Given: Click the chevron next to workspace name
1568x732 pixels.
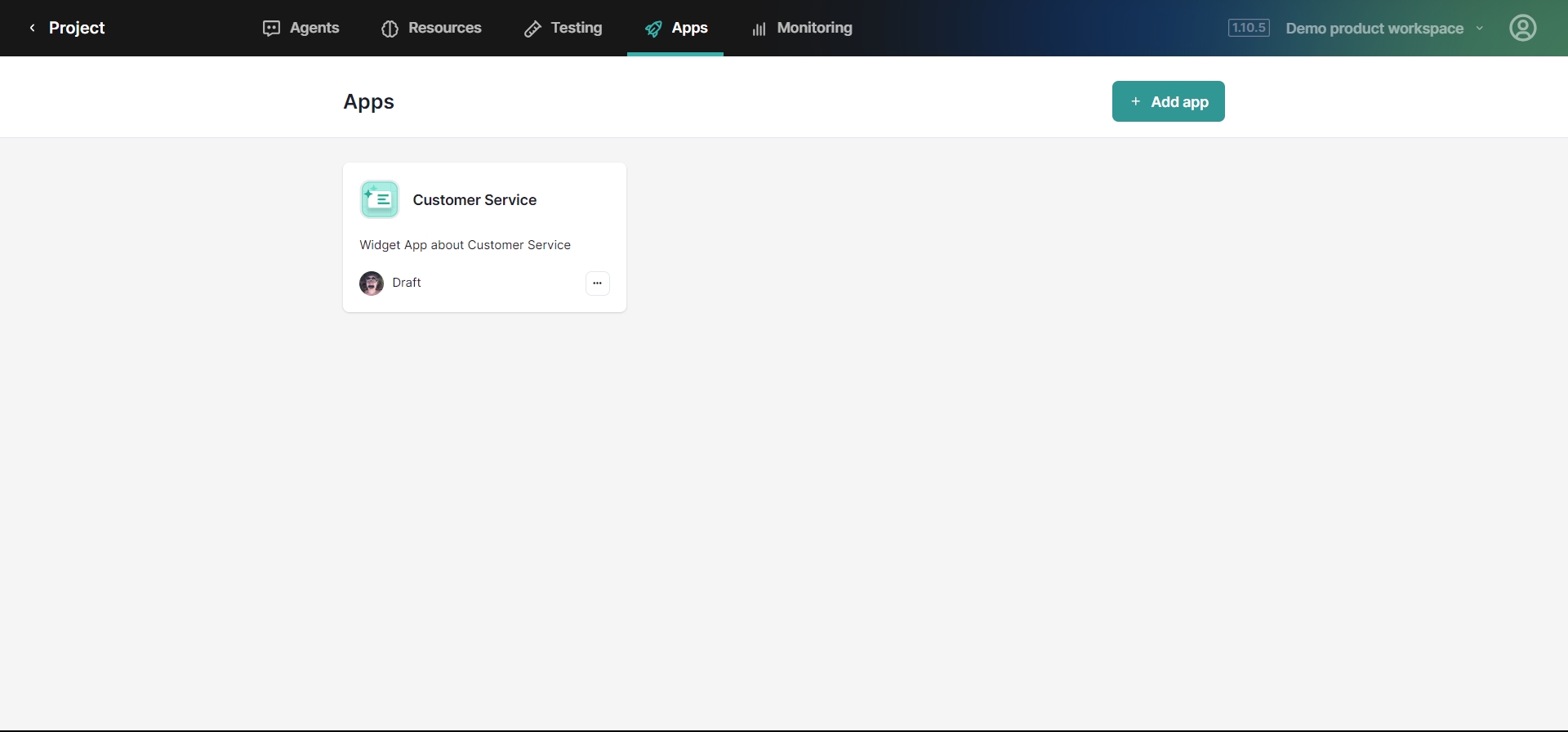Looking at the screenshot, I should click(x=1480, y=29).
